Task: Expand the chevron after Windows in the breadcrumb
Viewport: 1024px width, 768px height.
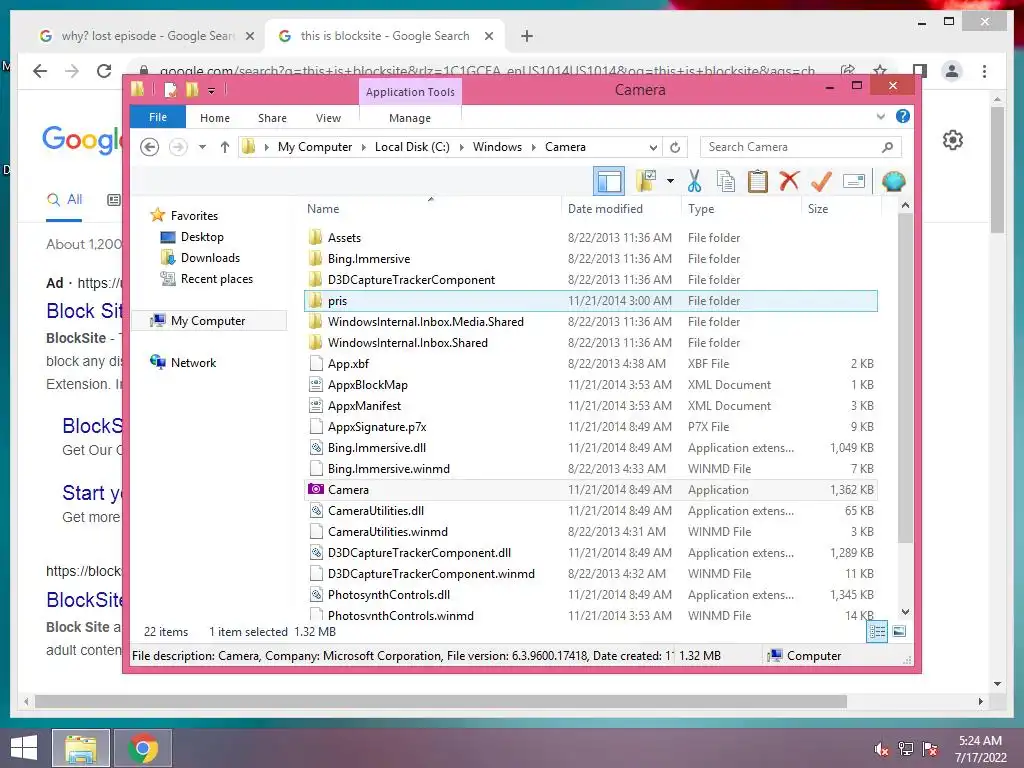Action: [534, 147]
